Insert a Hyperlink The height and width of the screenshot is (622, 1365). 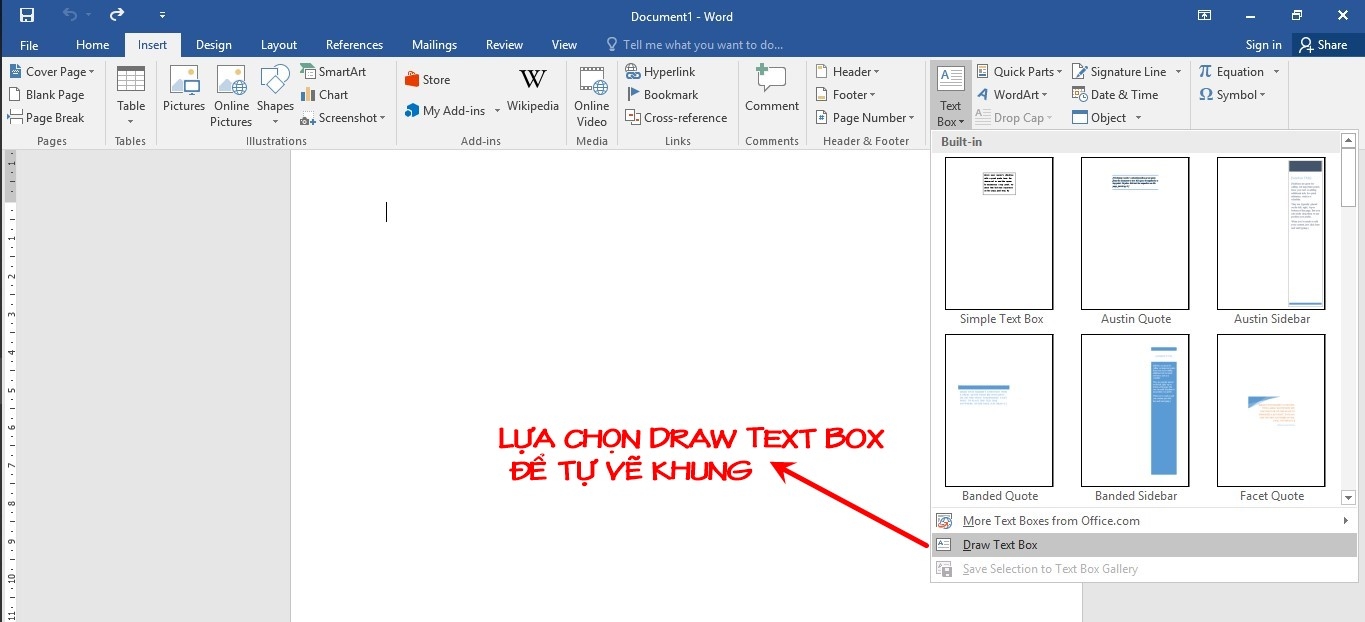pos(661,72)
